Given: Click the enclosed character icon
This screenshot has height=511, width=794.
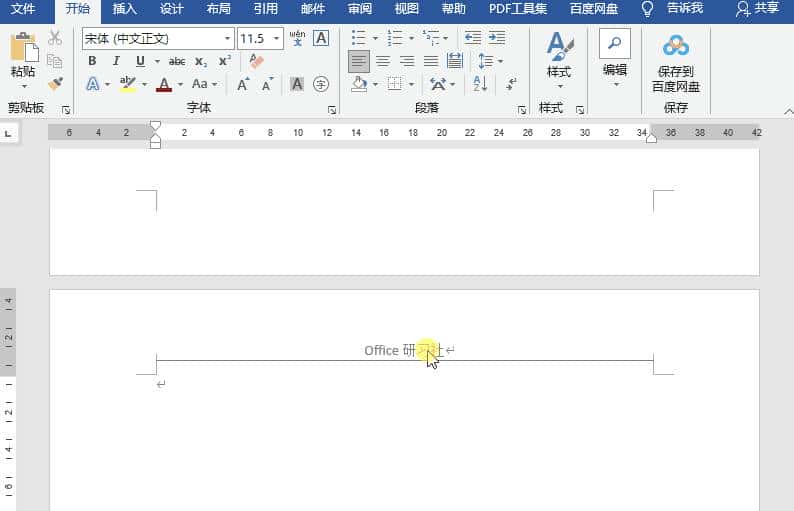Looking at the screenshot, I should pos(321,84).
